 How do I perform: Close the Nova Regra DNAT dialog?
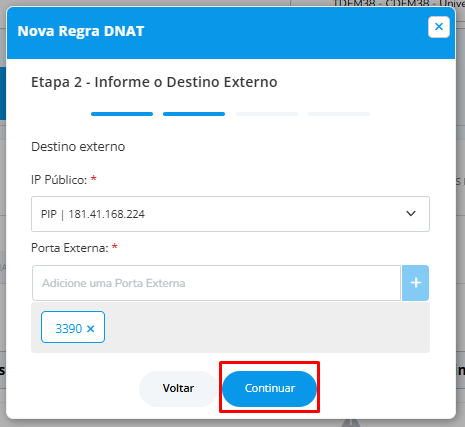[439, 27]
